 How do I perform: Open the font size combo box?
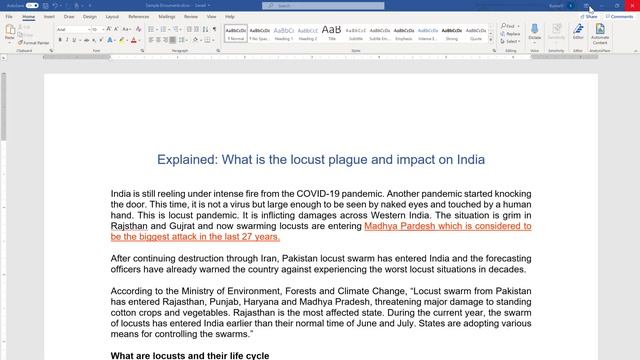click(x=98, y=29)
